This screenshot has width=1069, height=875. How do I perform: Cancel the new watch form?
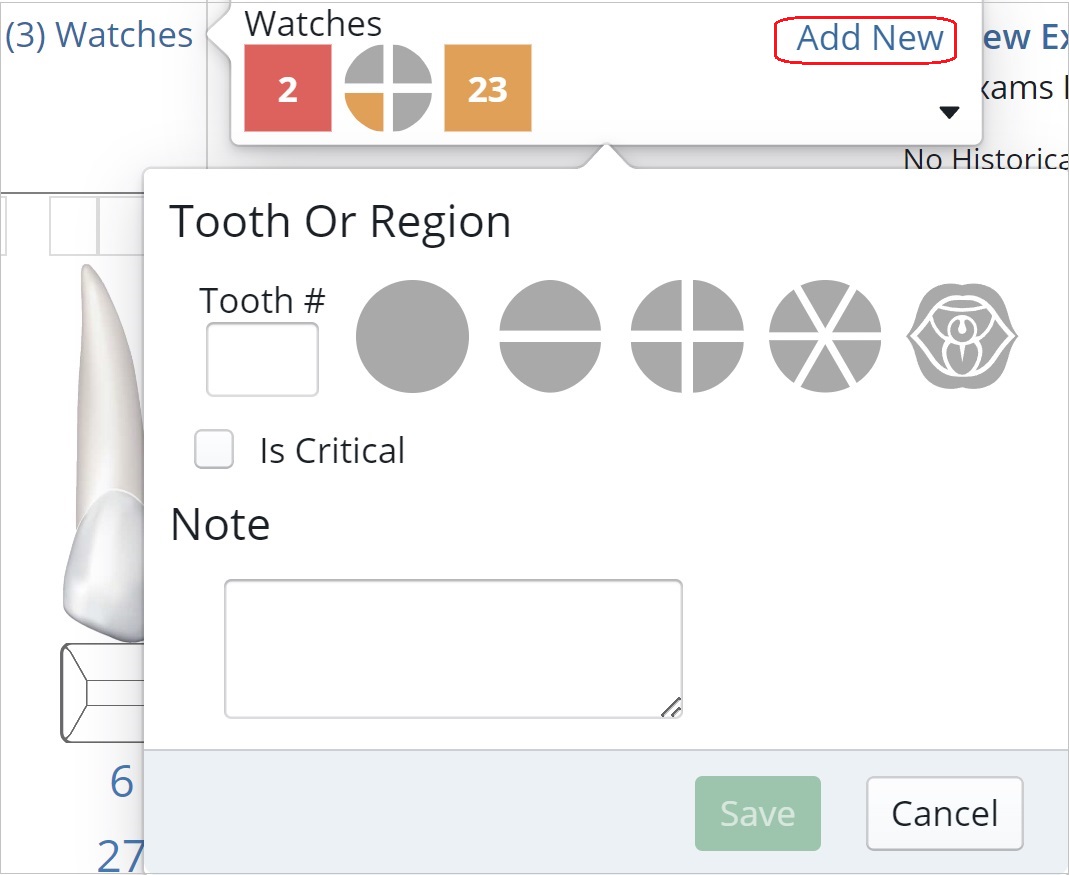pyautogui.click(x=944, y=813)
